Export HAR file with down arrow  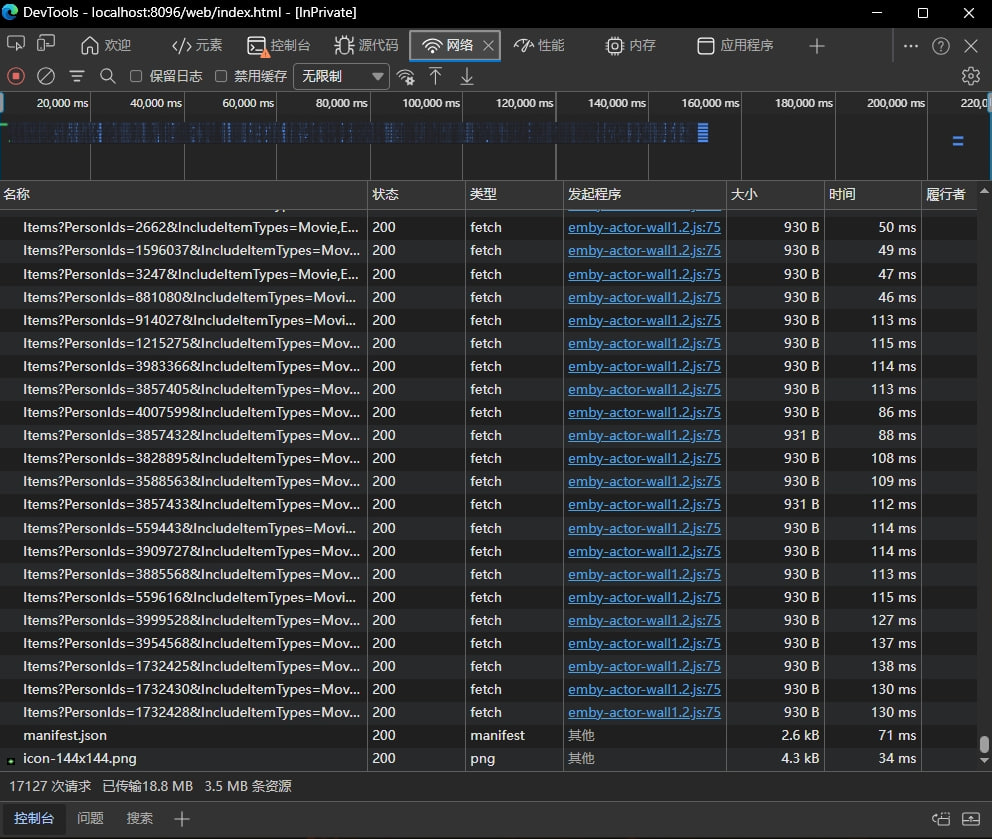pos(466,77)
